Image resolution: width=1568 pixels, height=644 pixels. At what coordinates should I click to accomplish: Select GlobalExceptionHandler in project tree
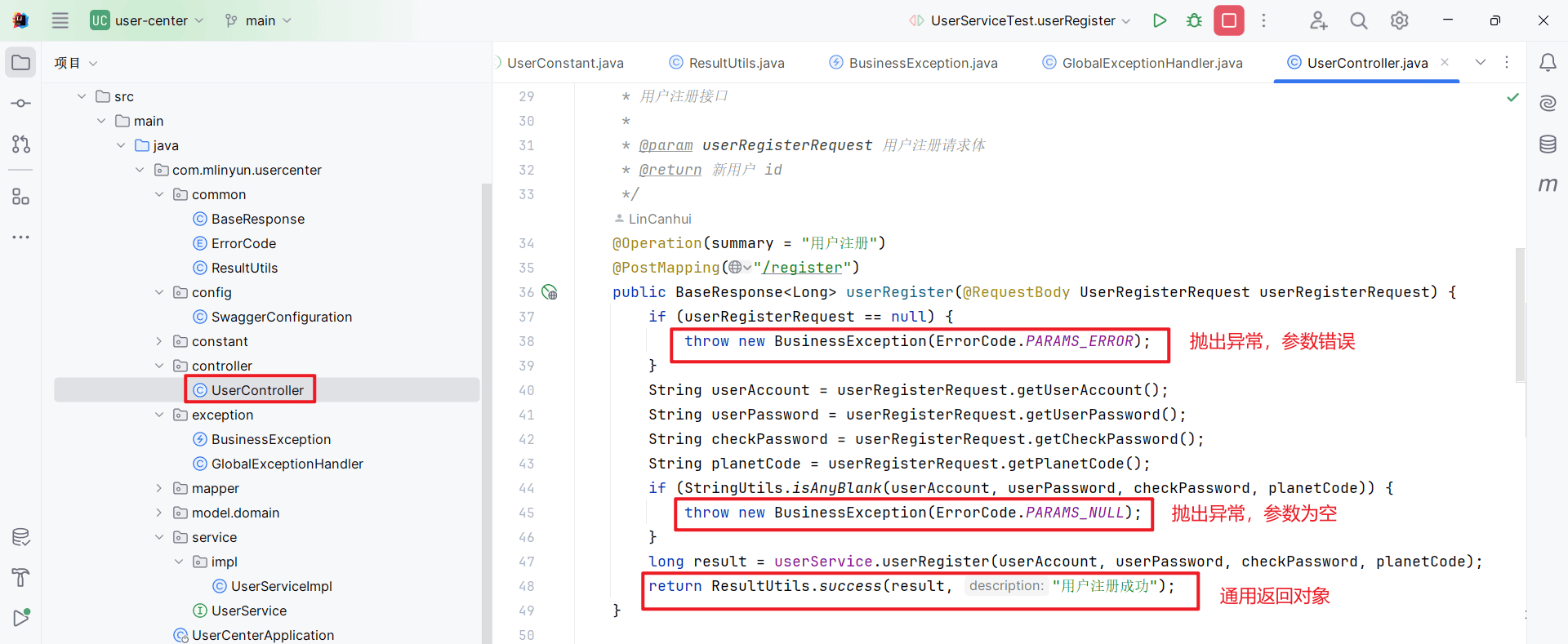click(x=278, y=464)
